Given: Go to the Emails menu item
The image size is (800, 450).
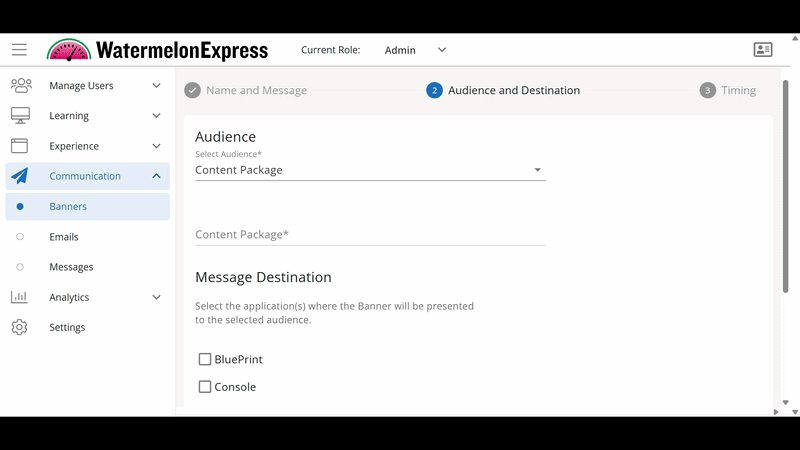Looking at the screenshot, I should [64, 237].
